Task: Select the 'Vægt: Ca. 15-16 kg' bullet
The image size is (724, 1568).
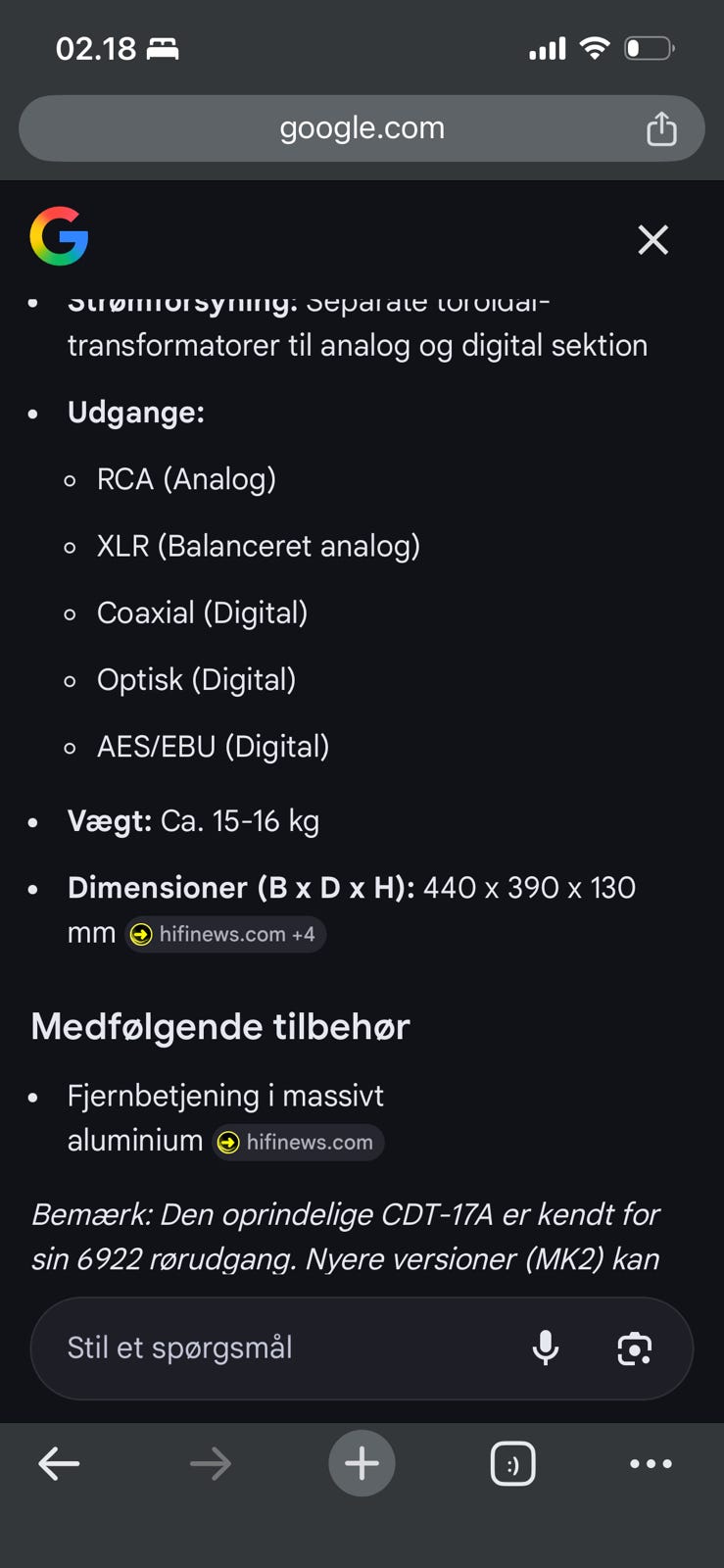Action: (194, 821)
